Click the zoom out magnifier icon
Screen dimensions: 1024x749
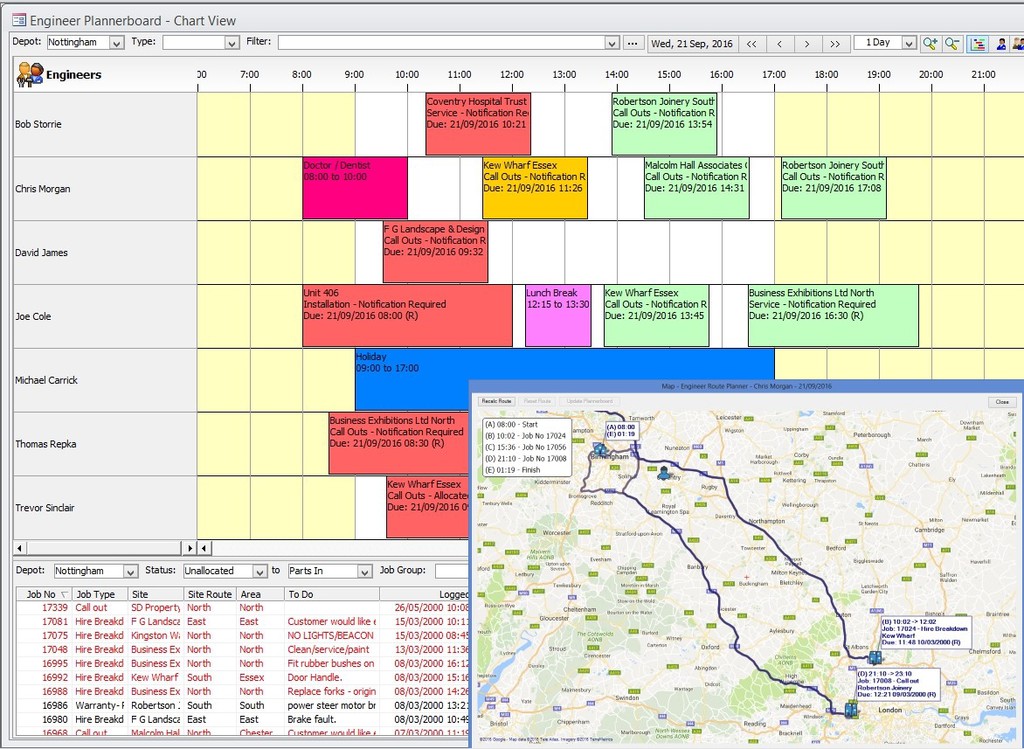(x=953, y=43)
